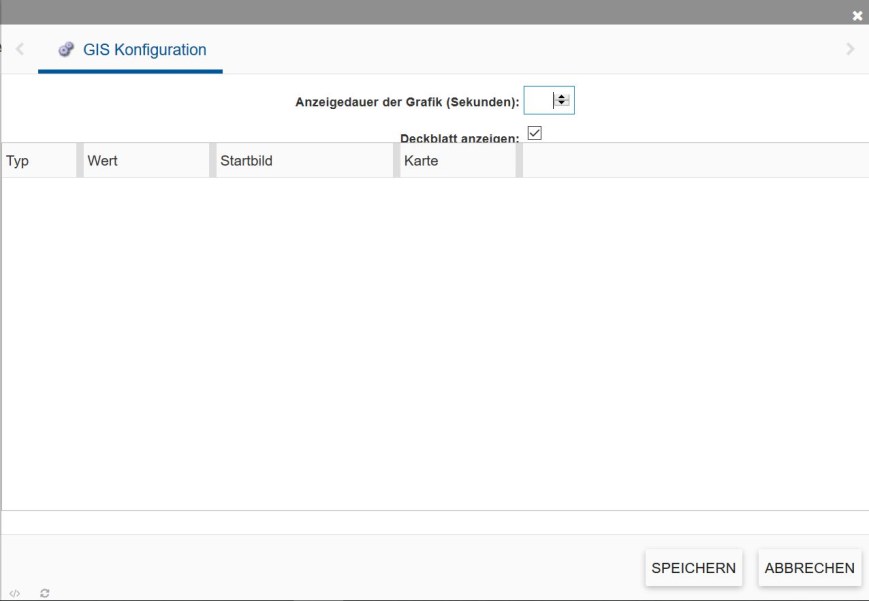Increase Anzeigedauer with the spinner up arrow
The image size is (869, 601).
[x=562, y=97]
